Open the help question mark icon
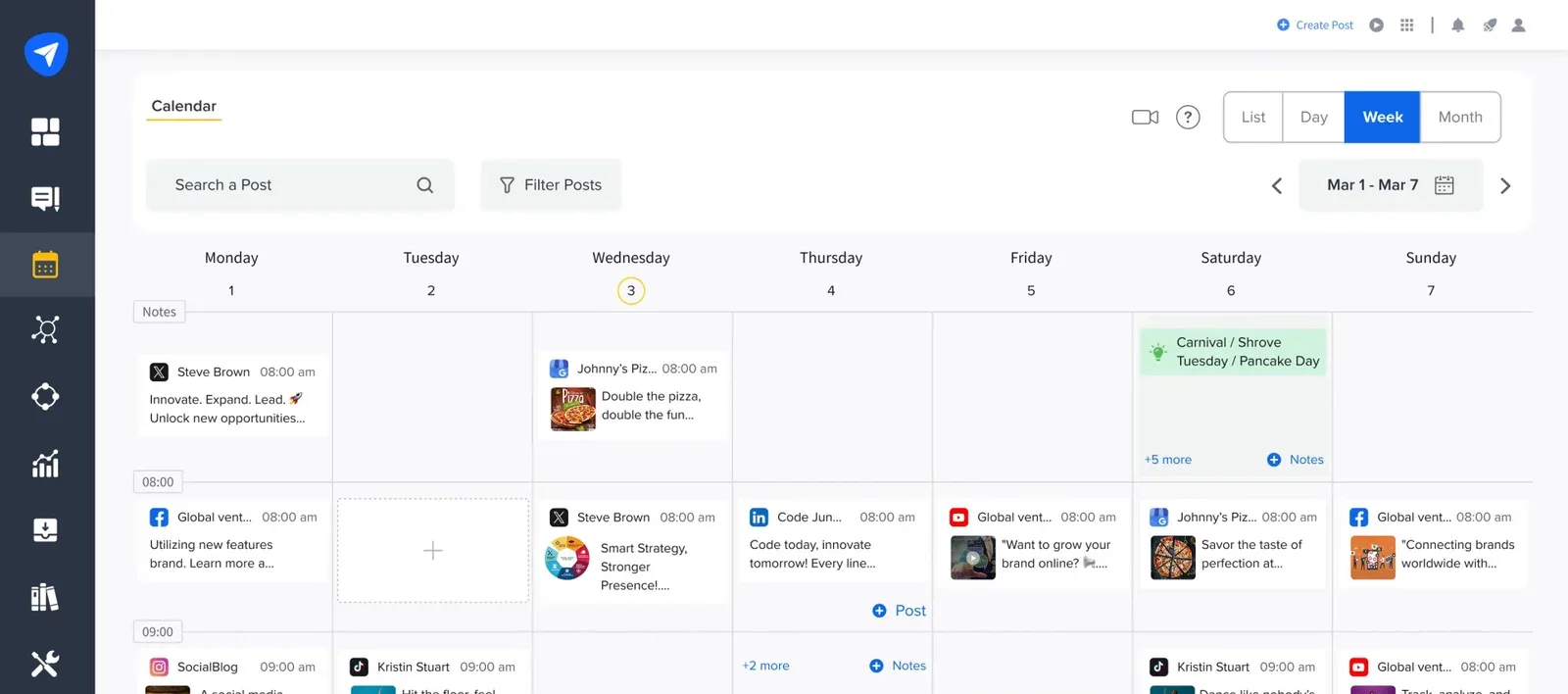This screenshot has width=1568, height=694. coord(1188,118)
